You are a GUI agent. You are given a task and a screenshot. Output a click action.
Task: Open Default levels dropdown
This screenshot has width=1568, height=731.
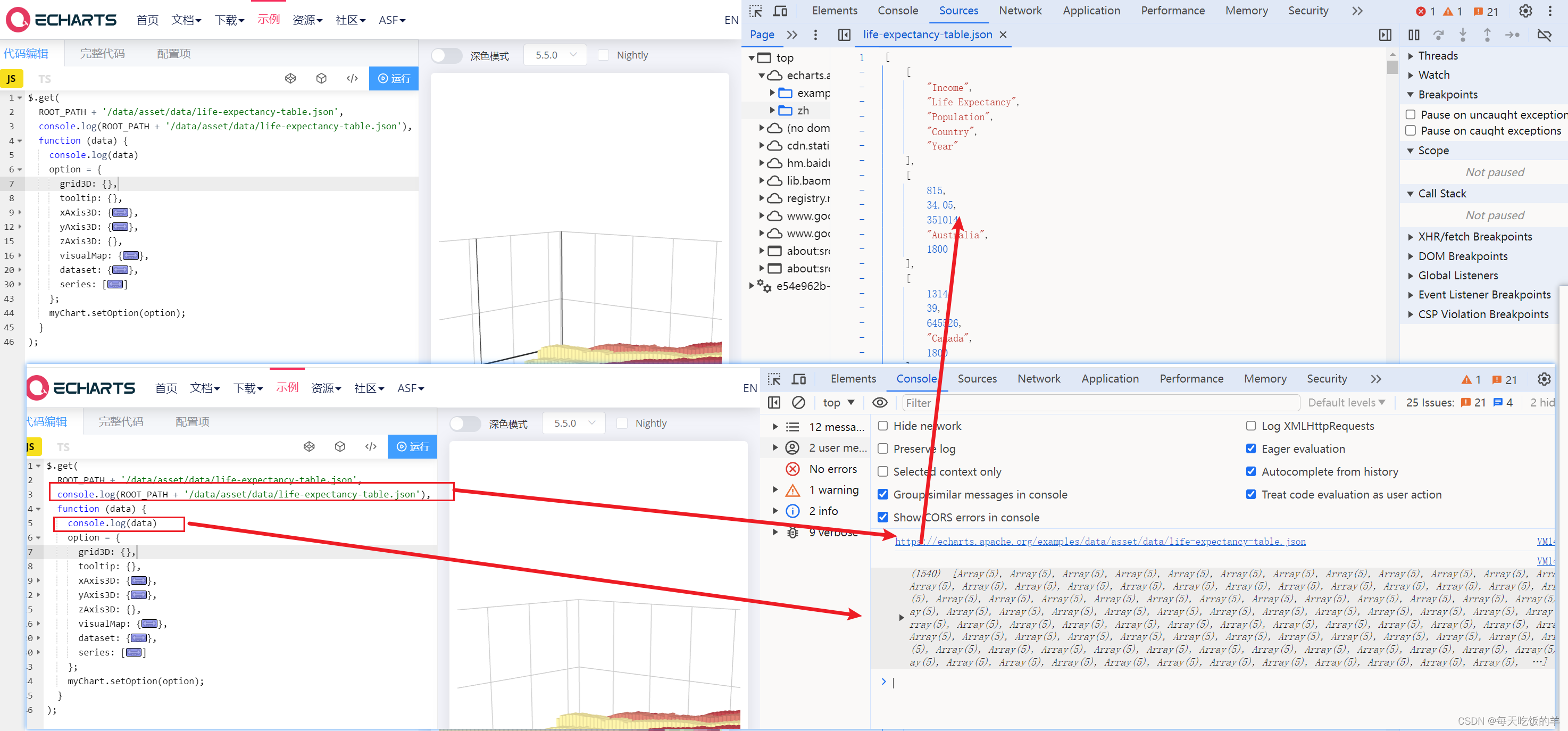pos(1346,402)
